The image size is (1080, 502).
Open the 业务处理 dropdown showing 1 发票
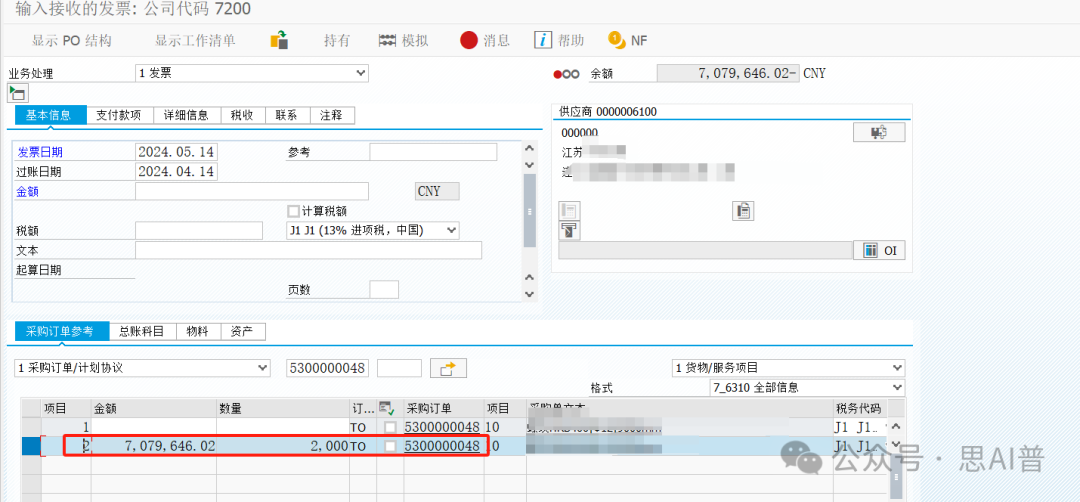pyautogui.click(x=251, y=73)
